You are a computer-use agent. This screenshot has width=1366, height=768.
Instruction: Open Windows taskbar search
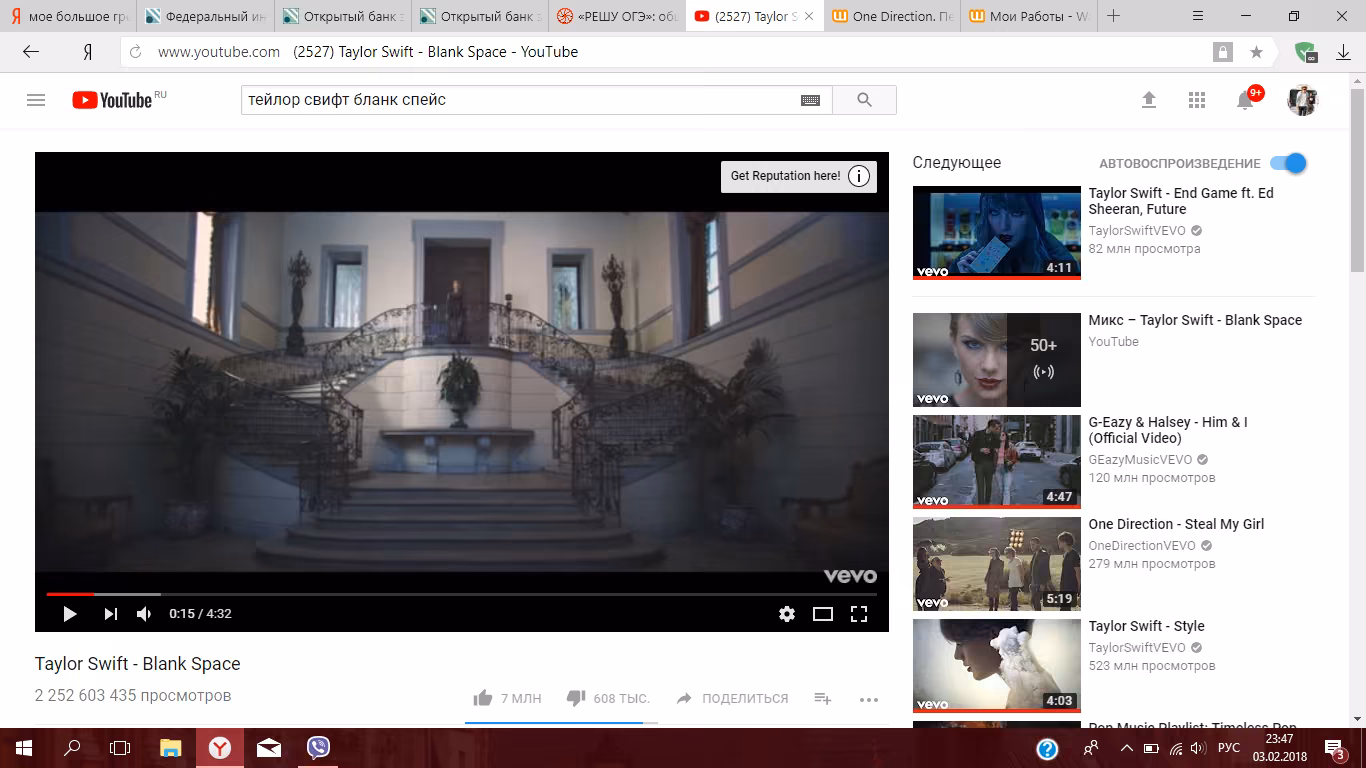pyautogui.click(x=72, y=748)
